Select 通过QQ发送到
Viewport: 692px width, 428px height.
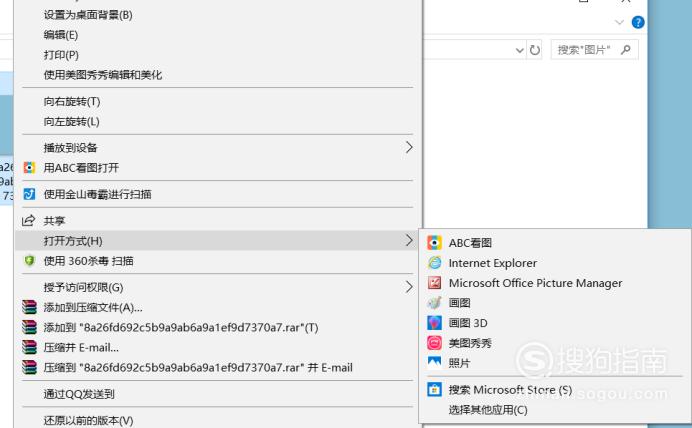[79, 394]
